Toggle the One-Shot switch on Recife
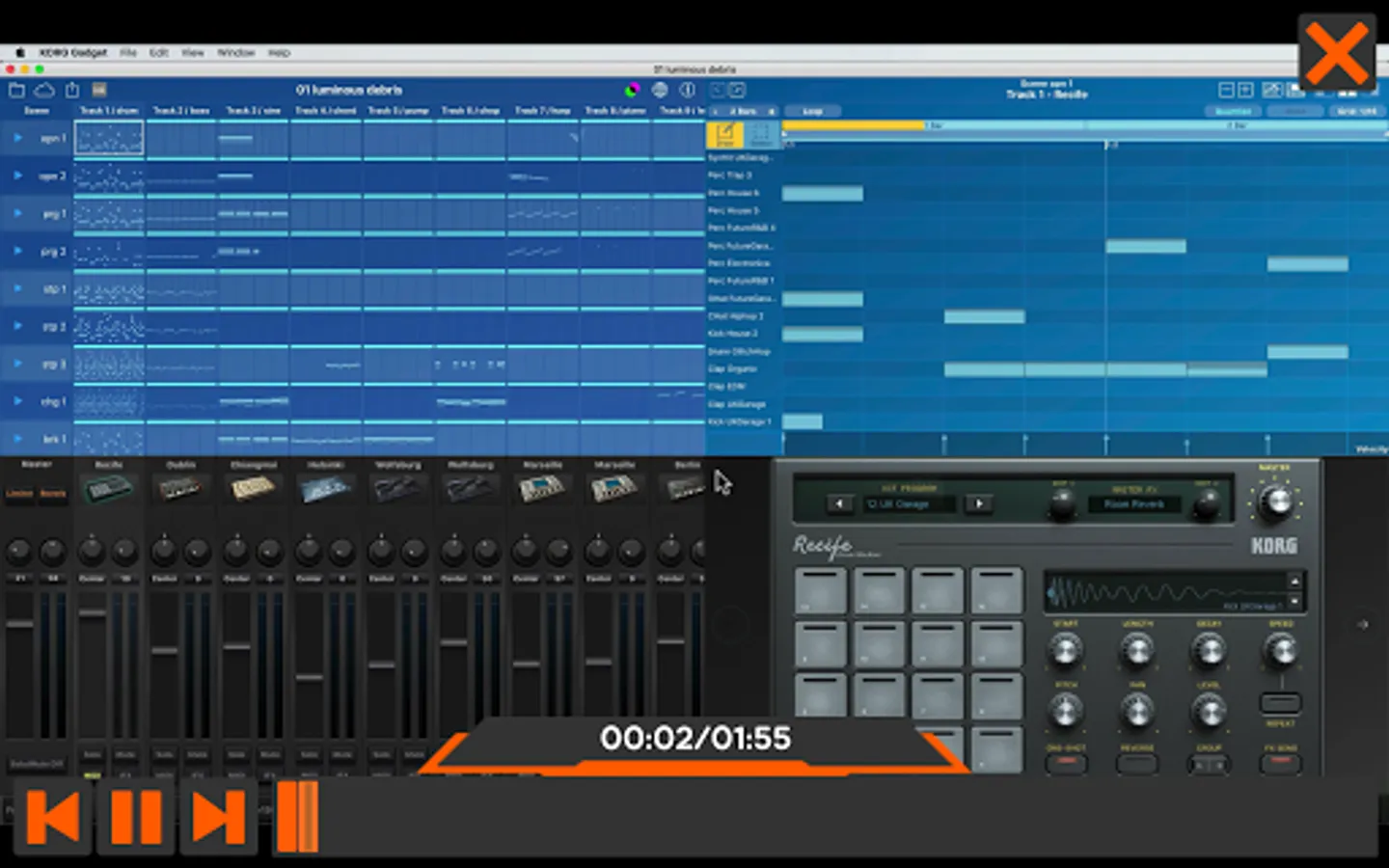This screenshot has height=868, width=1389. point(1066,763)
